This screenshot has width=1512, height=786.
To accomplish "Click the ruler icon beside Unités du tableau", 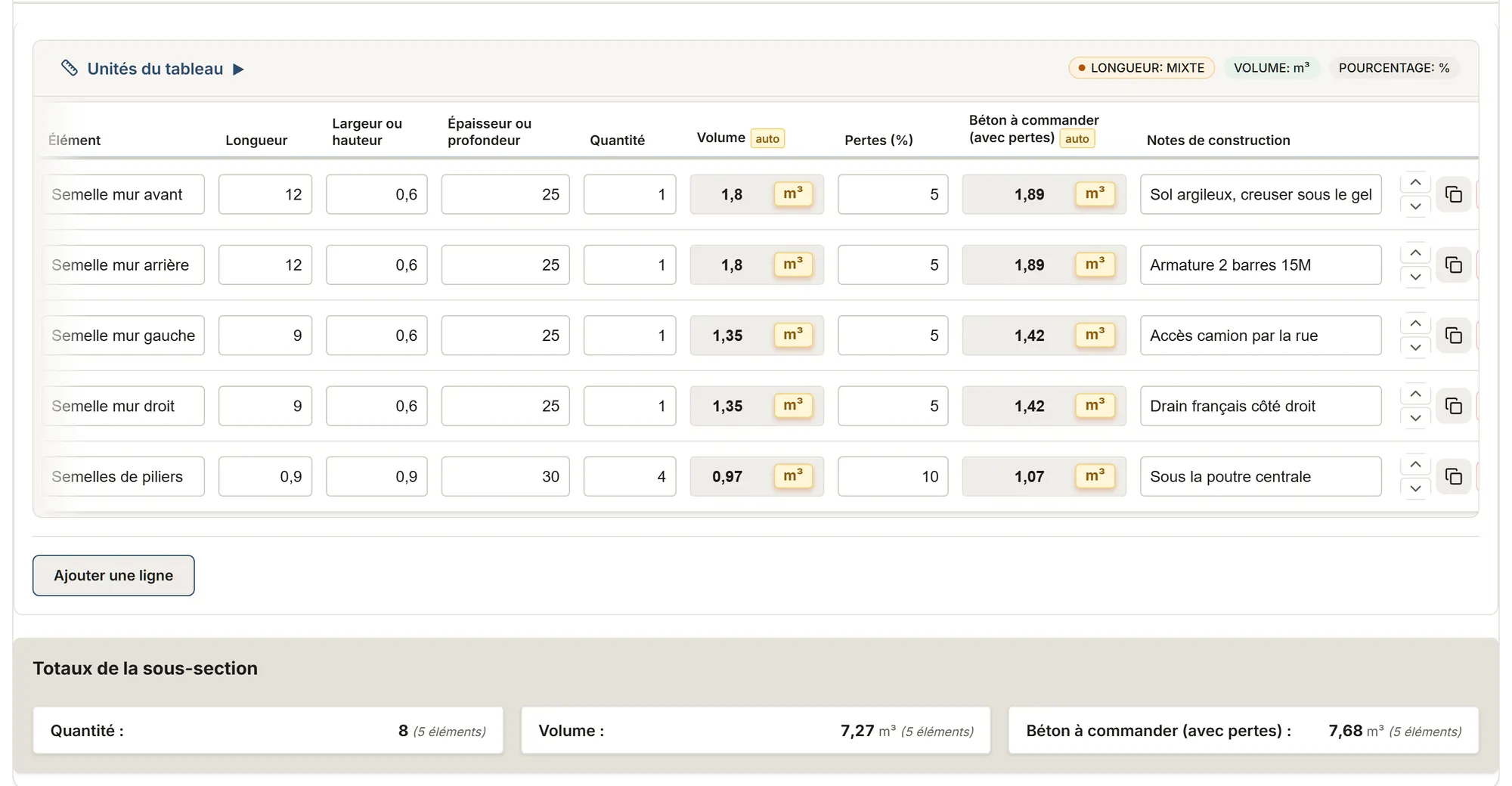I will tap(70, 68).
